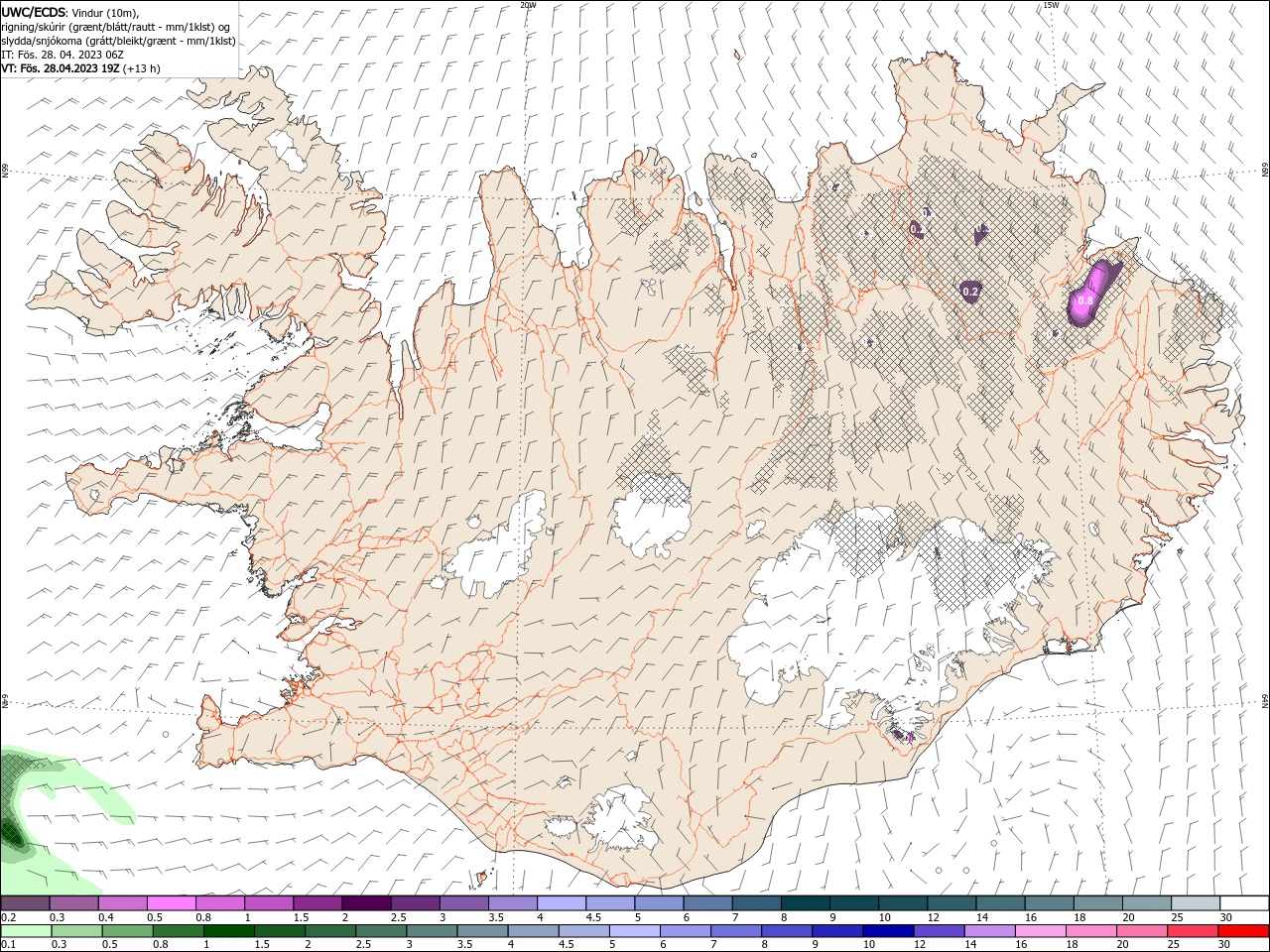Click the pale grey swatch labeled 25
Screen dimensions: 1270x952
(1195, 903)
